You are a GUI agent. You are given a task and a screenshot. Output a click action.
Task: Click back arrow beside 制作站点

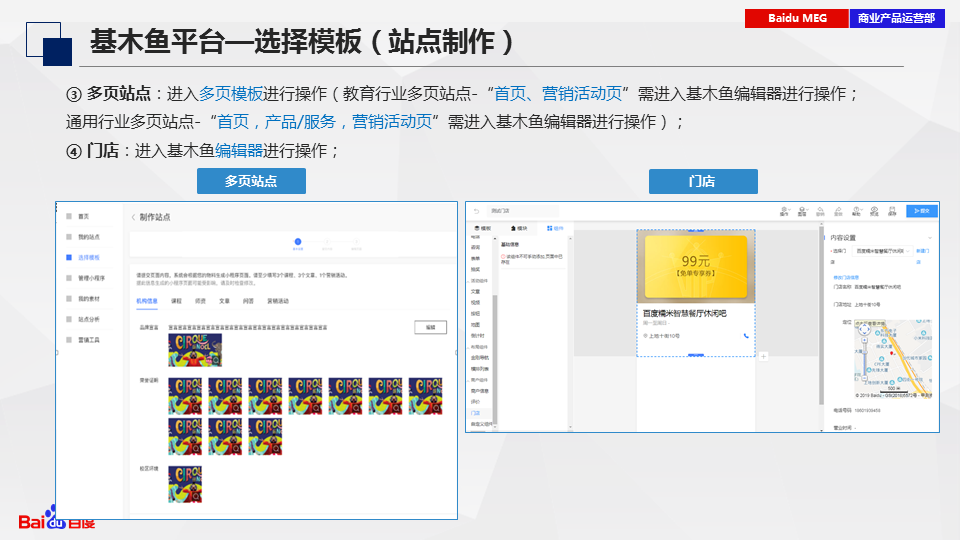click(133, 217)
